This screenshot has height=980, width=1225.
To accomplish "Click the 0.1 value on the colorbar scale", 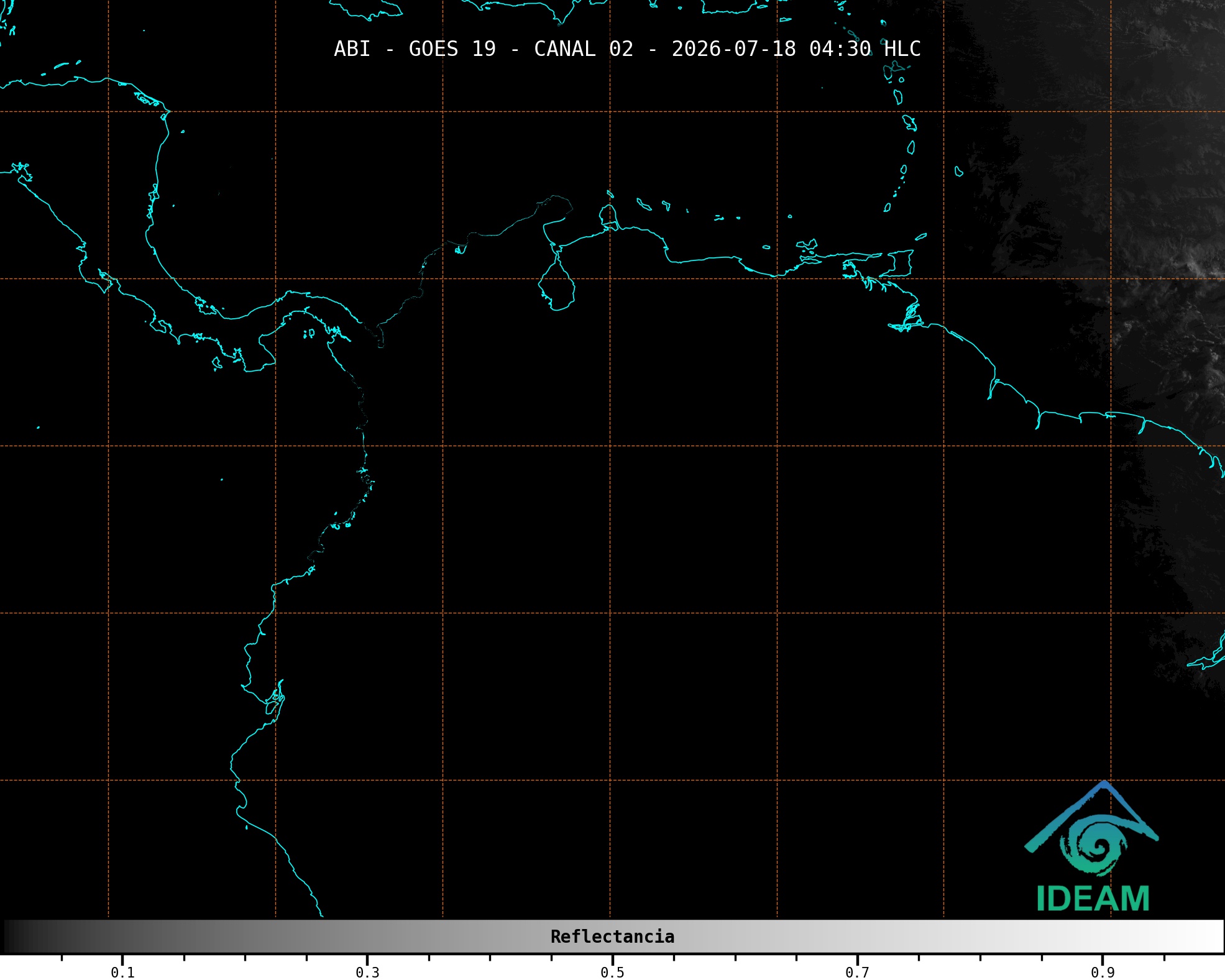I will coord(122,973).
